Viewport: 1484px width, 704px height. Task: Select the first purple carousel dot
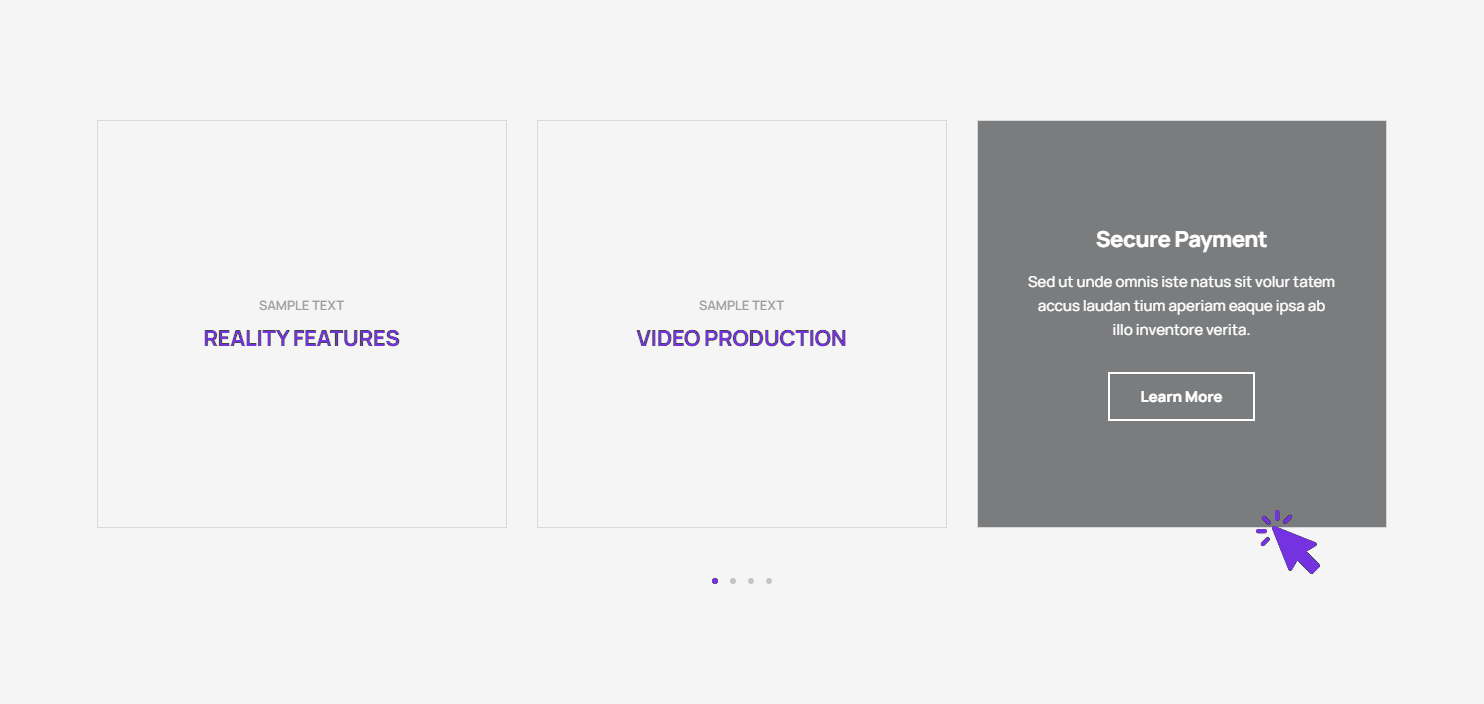pyautogui.click(x=715, y=581)
